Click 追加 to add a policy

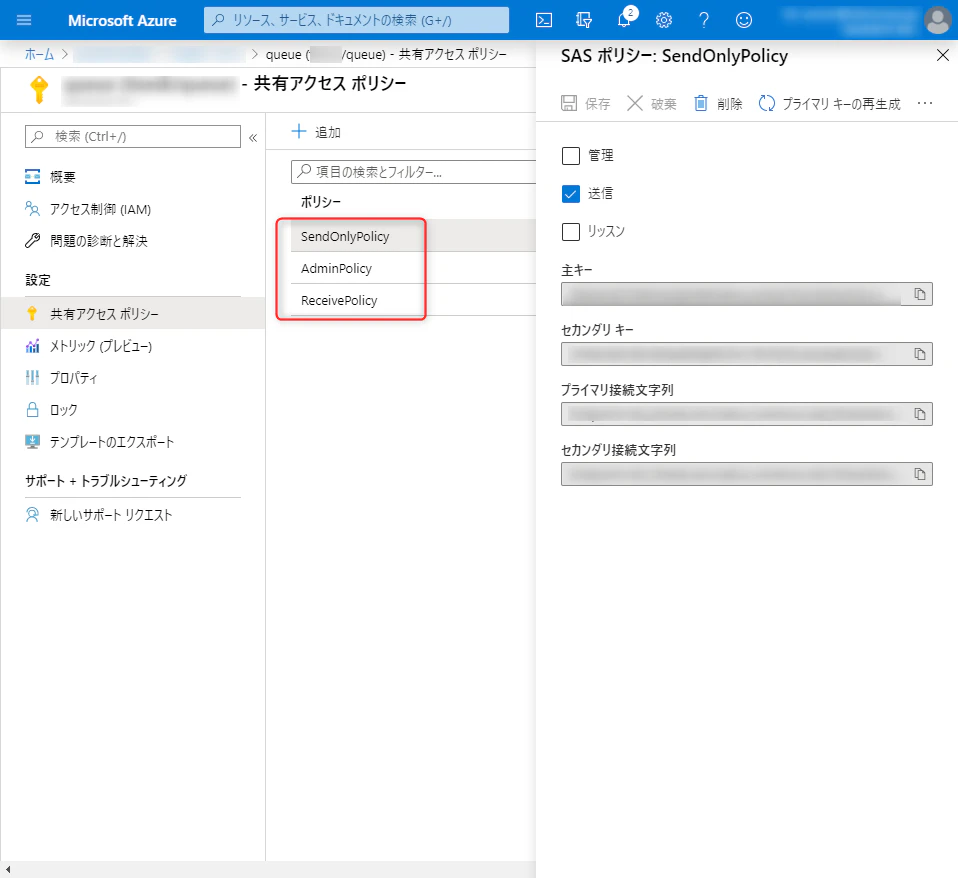316,132
